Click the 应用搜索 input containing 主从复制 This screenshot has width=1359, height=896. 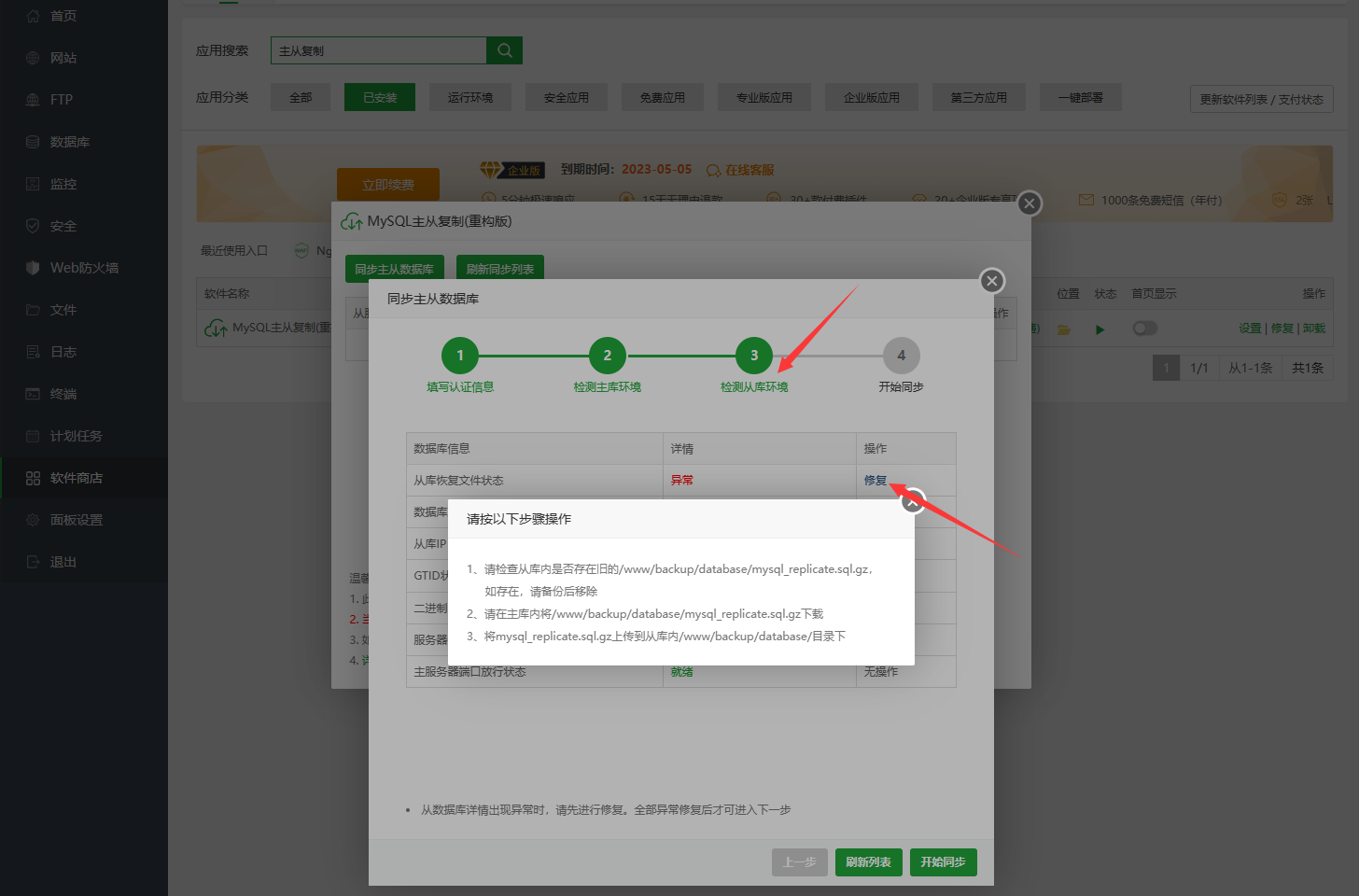[x=379, y=50]
